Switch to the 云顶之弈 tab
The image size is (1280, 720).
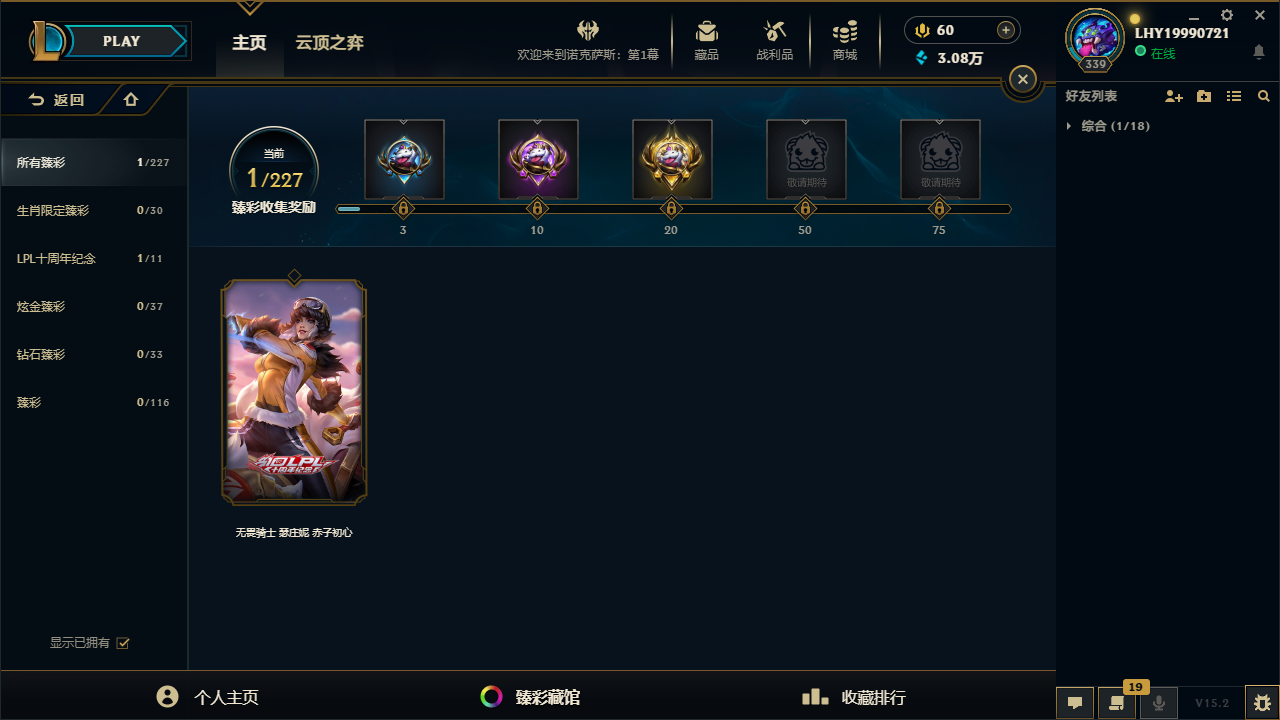pos(329,43)
